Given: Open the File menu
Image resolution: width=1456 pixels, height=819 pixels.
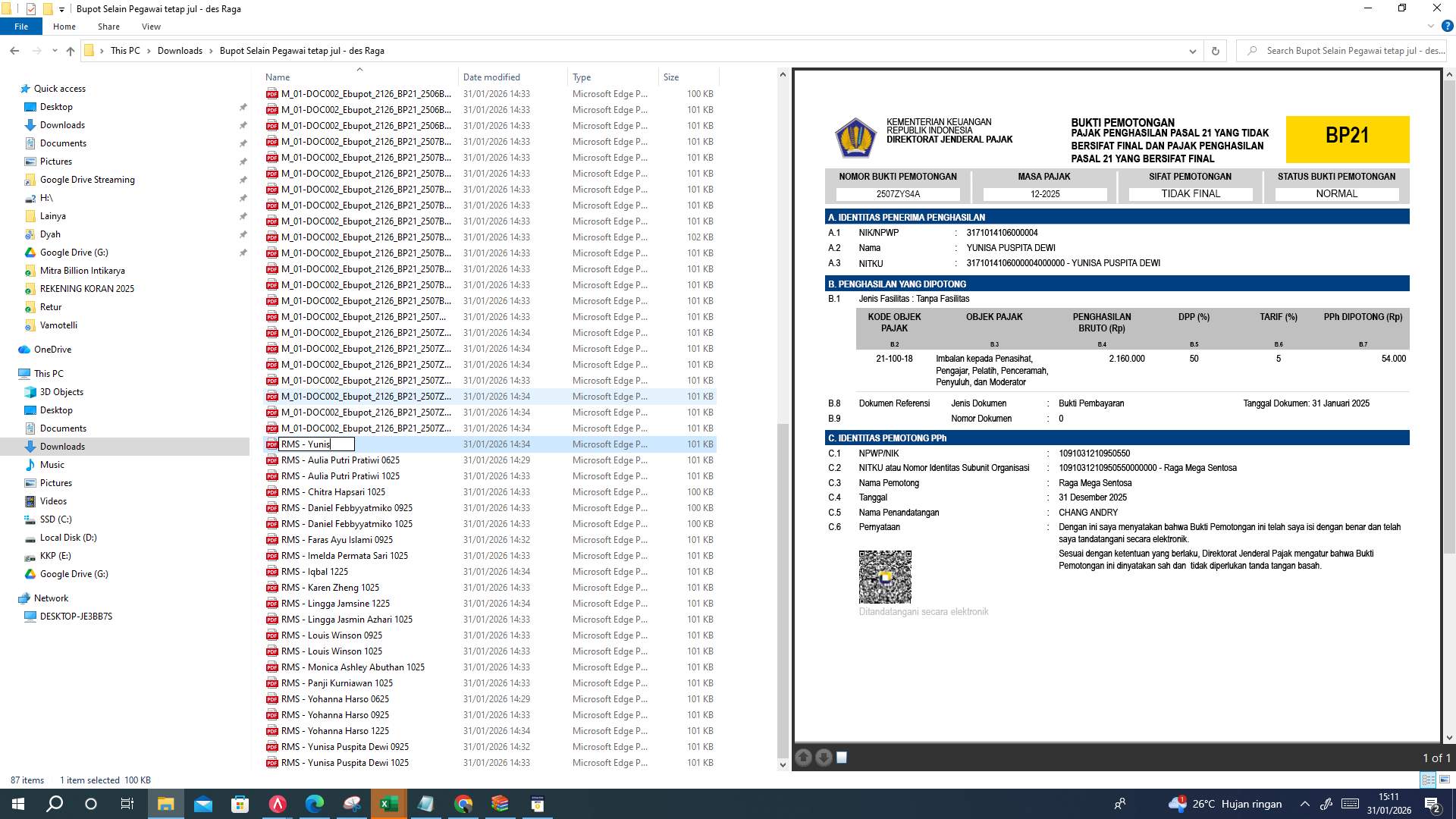Looking at the screenshot, I should click(x=21, y=26).
